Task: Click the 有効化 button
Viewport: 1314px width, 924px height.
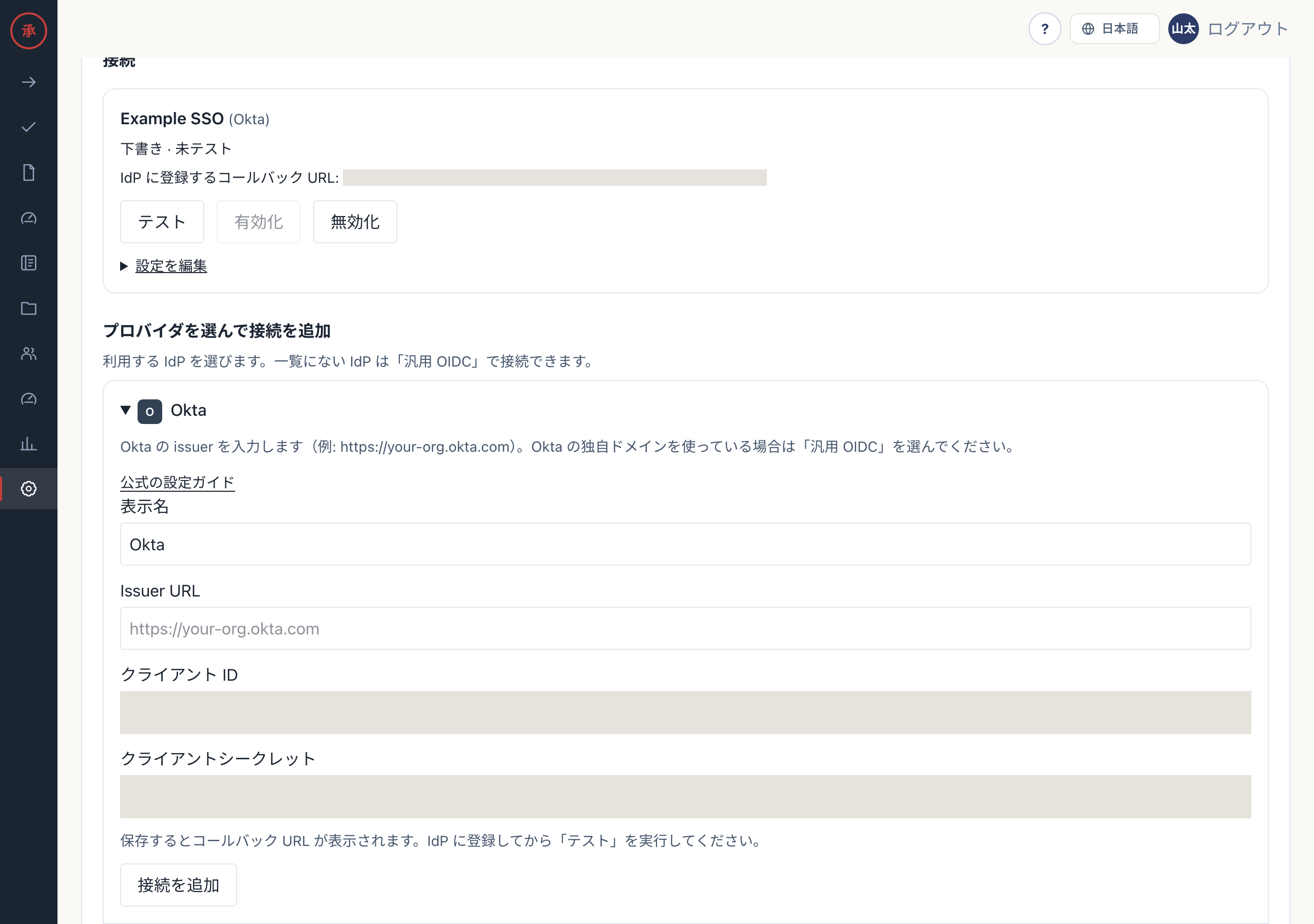Action: [259, 222]
